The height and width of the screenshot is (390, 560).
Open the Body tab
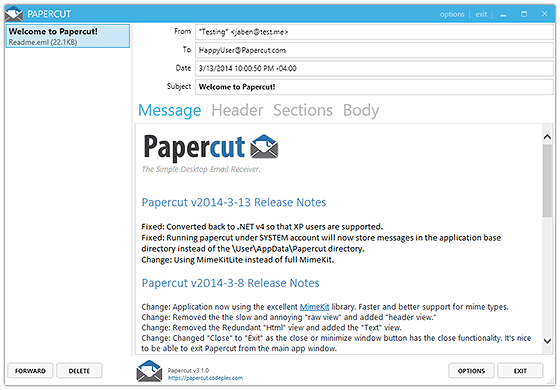[361, 111]
